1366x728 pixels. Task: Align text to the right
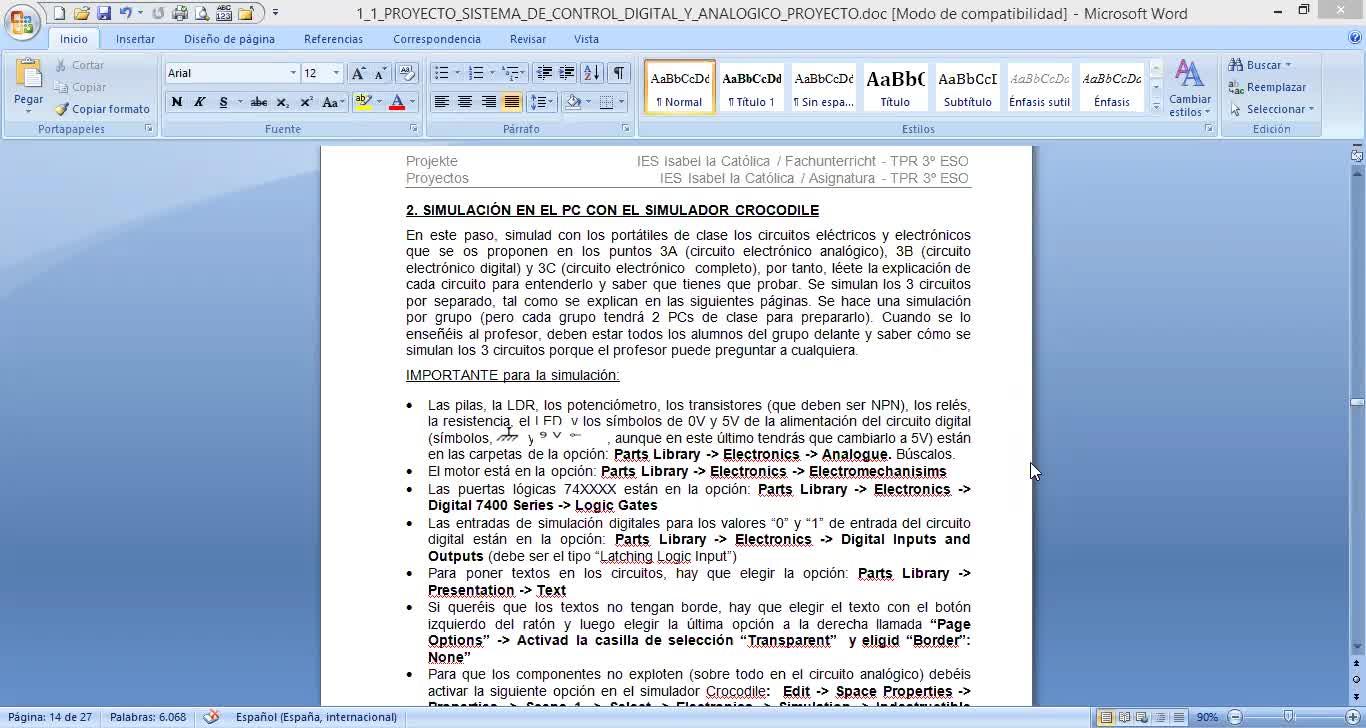click(488, 102)
